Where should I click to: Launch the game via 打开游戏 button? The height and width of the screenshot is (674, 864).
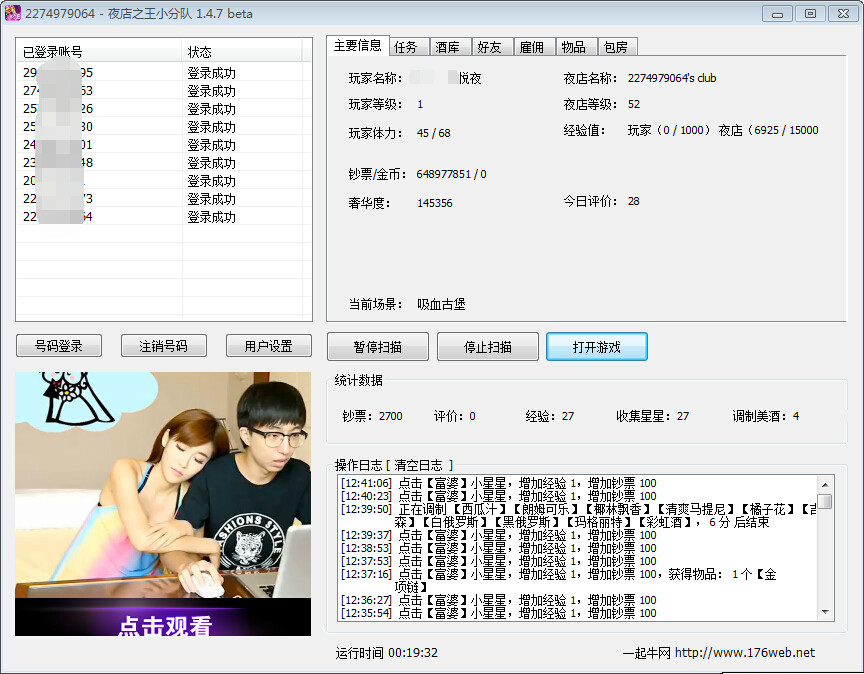tap(597, 346)
